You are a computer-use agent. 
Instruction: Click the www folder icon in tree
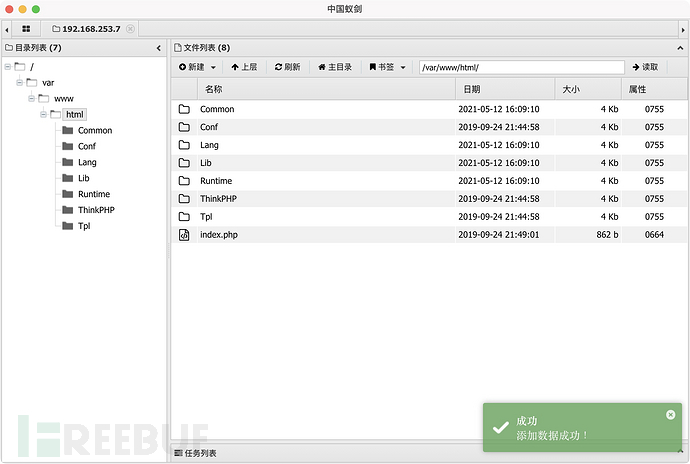pyautogui.click(x=43, y=98)
